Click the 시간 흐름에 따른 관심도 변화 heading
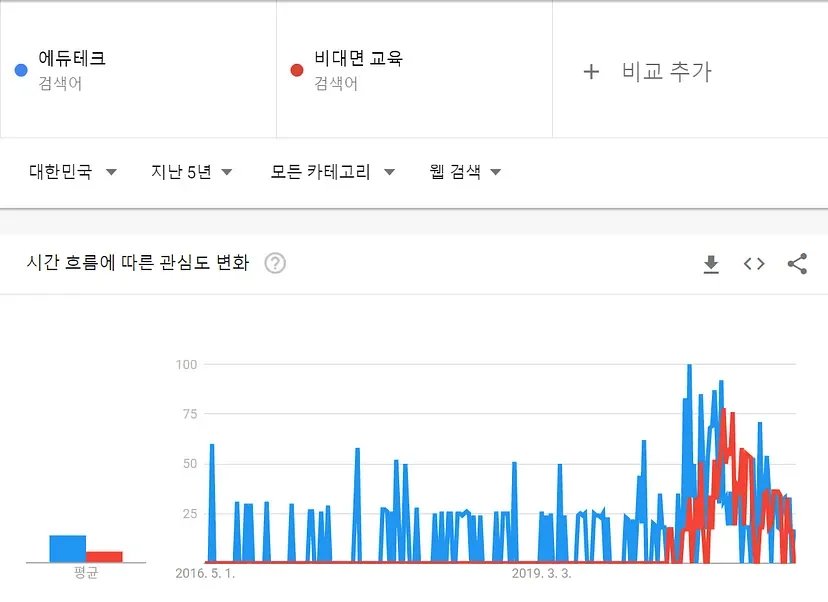 (x=138, y=262)
